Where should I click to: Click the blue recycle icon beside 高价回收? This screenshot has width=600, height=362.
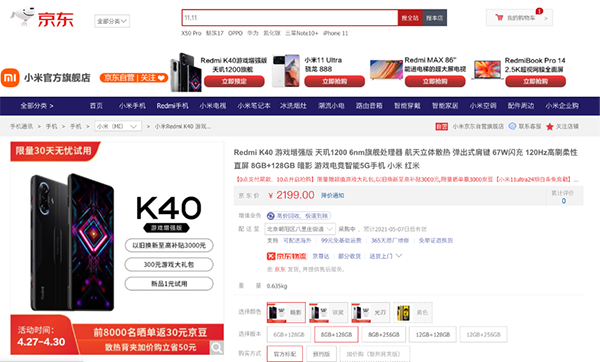coord(271,216)
